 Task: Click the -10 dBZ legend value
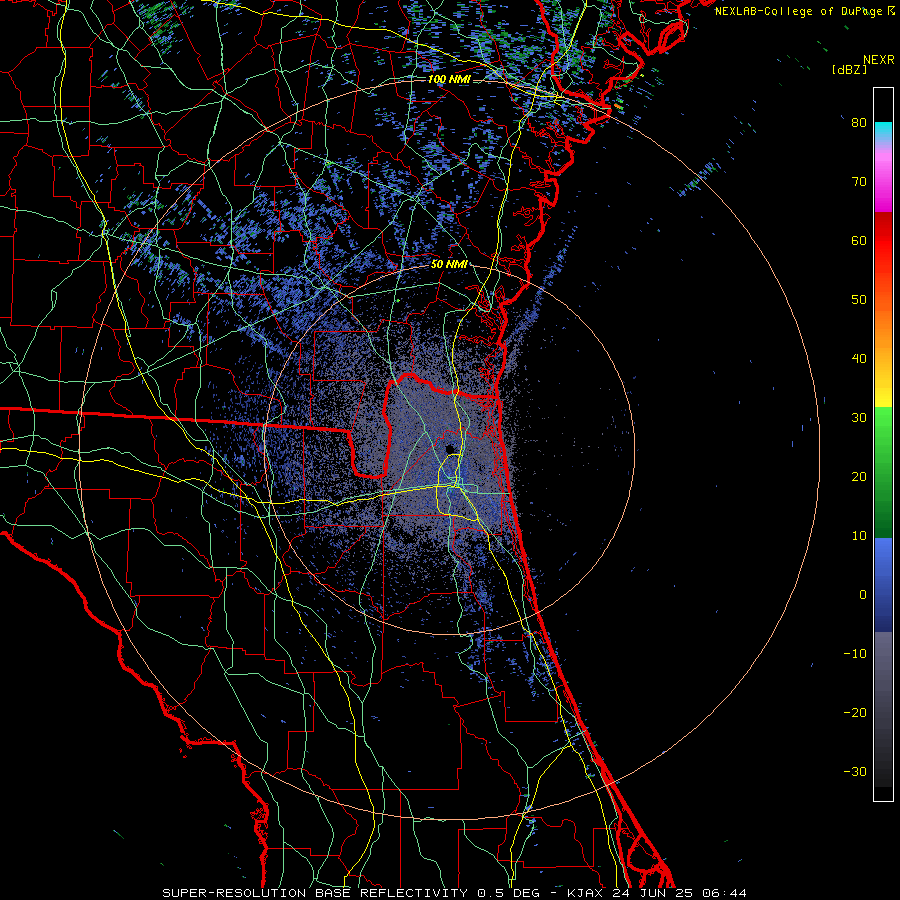click(855, 654)
